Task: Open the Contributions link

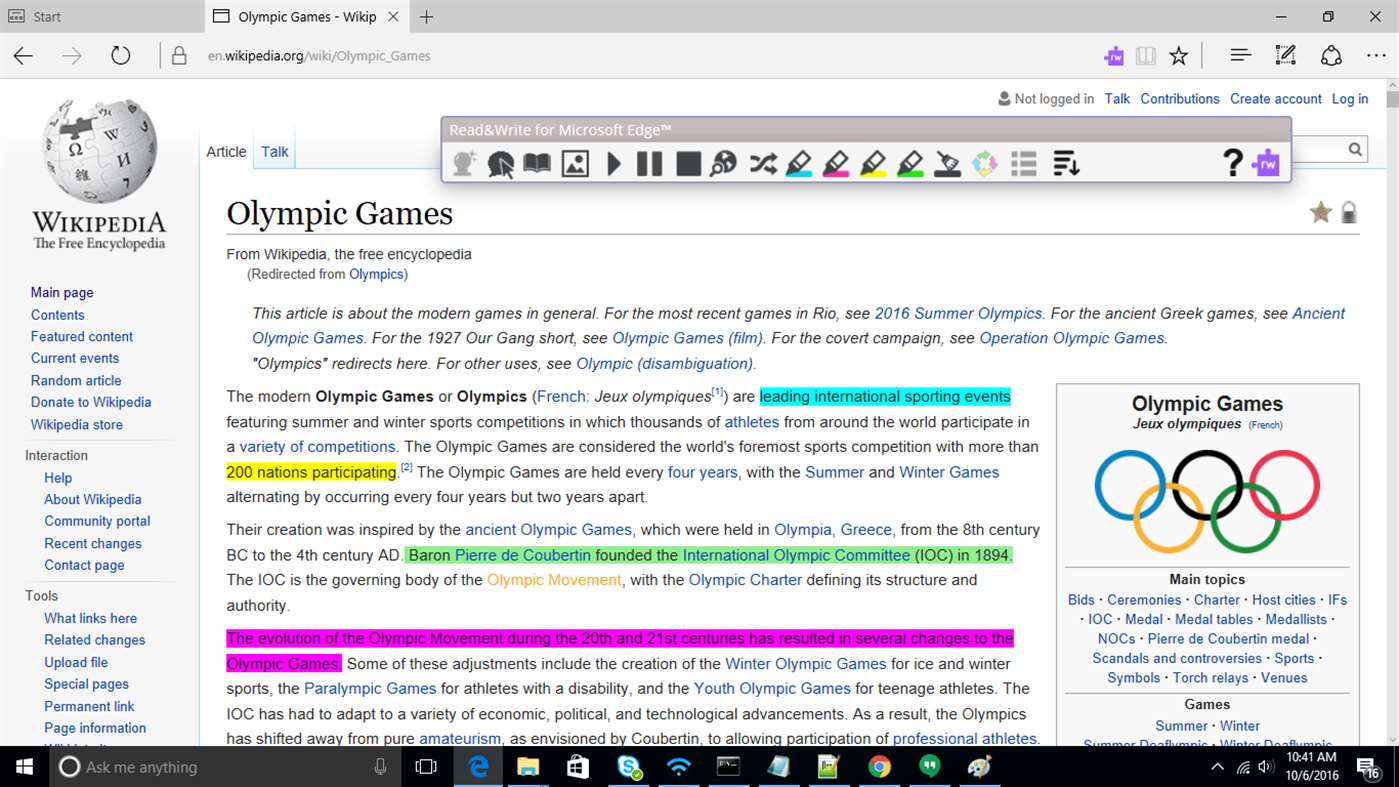Action: point(1180,98)
